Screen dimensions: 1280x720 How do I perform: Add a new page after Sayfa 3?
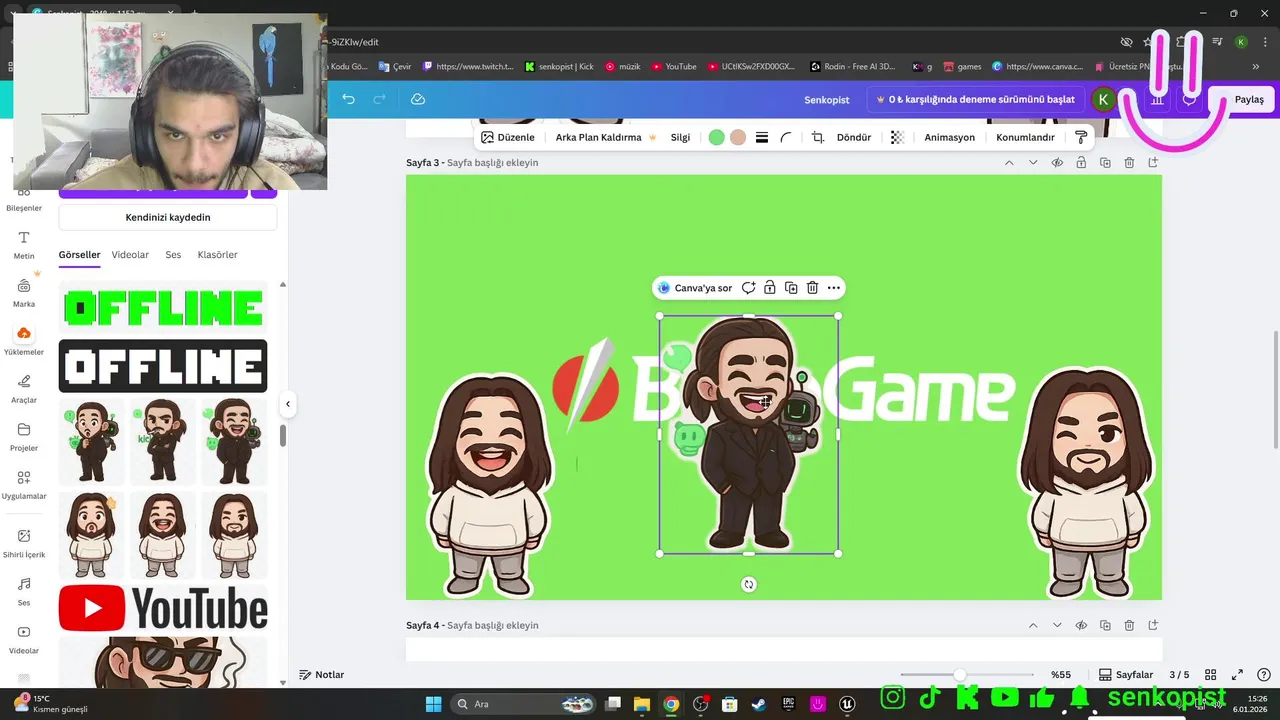point(1153,163)
